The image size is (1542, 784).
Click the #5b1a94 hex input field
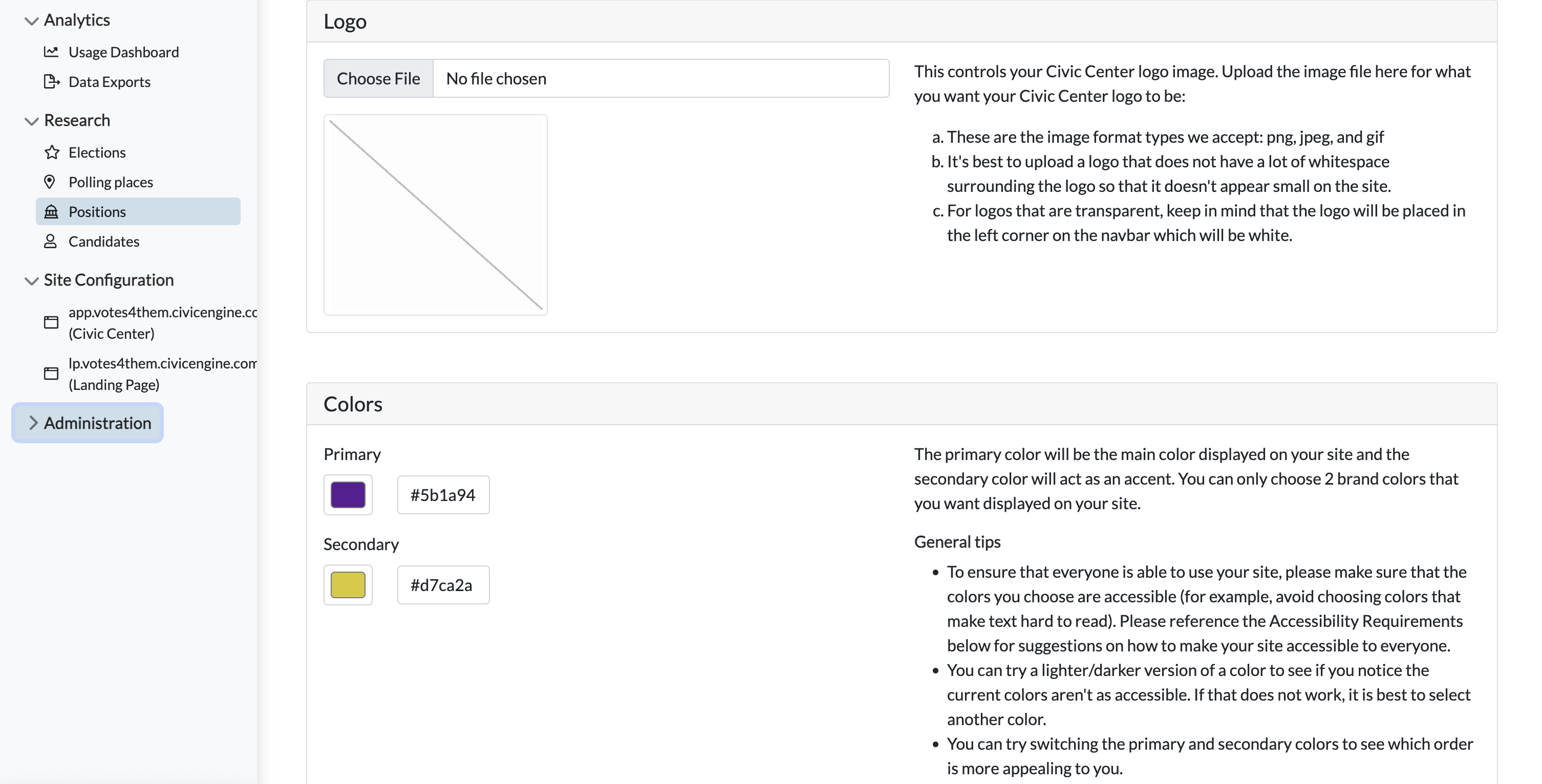click(x=443, y=494)
